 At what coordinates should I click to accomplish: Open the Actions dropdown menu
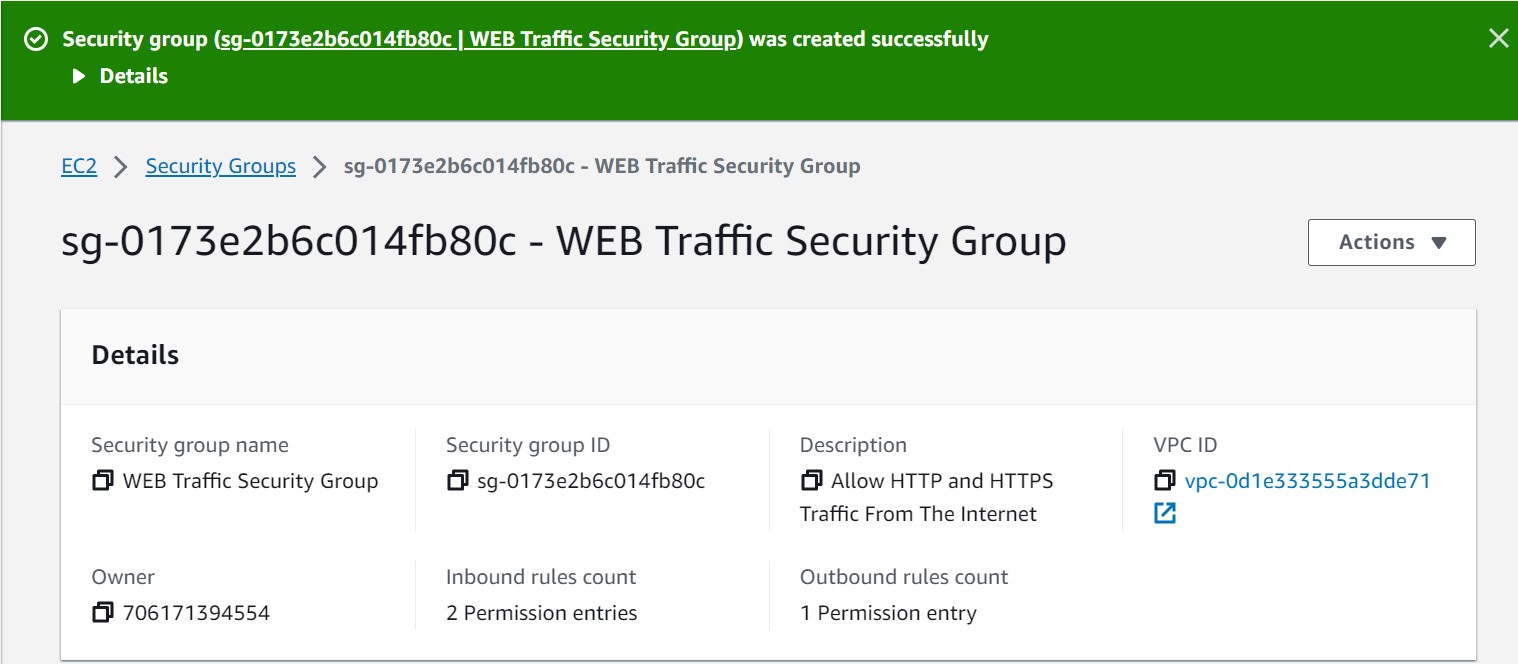point(1391,242)
